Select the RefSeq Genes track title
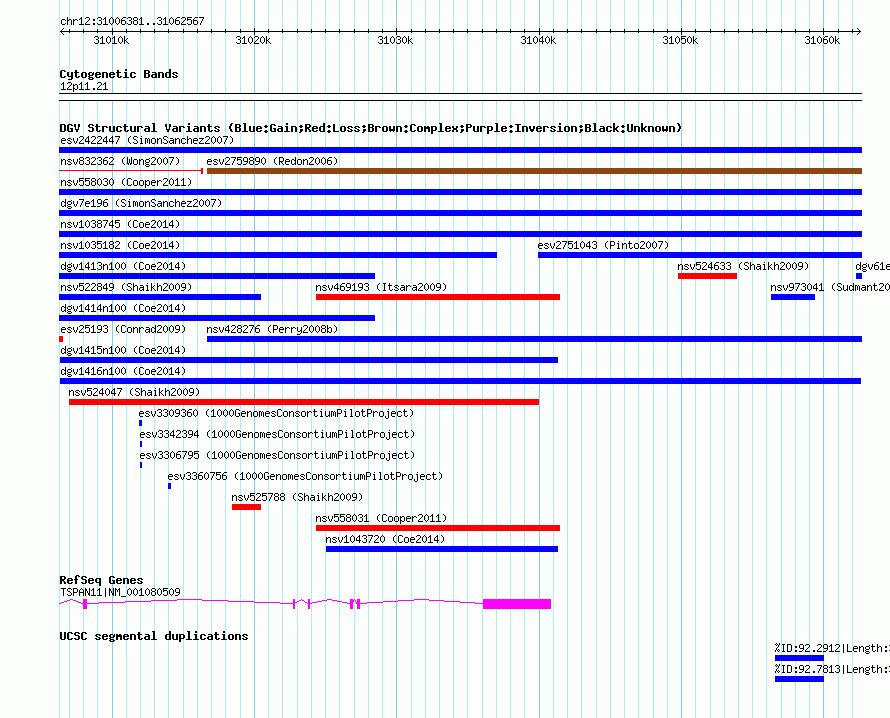This screenshot has height=718, width=890. (101, 580)
